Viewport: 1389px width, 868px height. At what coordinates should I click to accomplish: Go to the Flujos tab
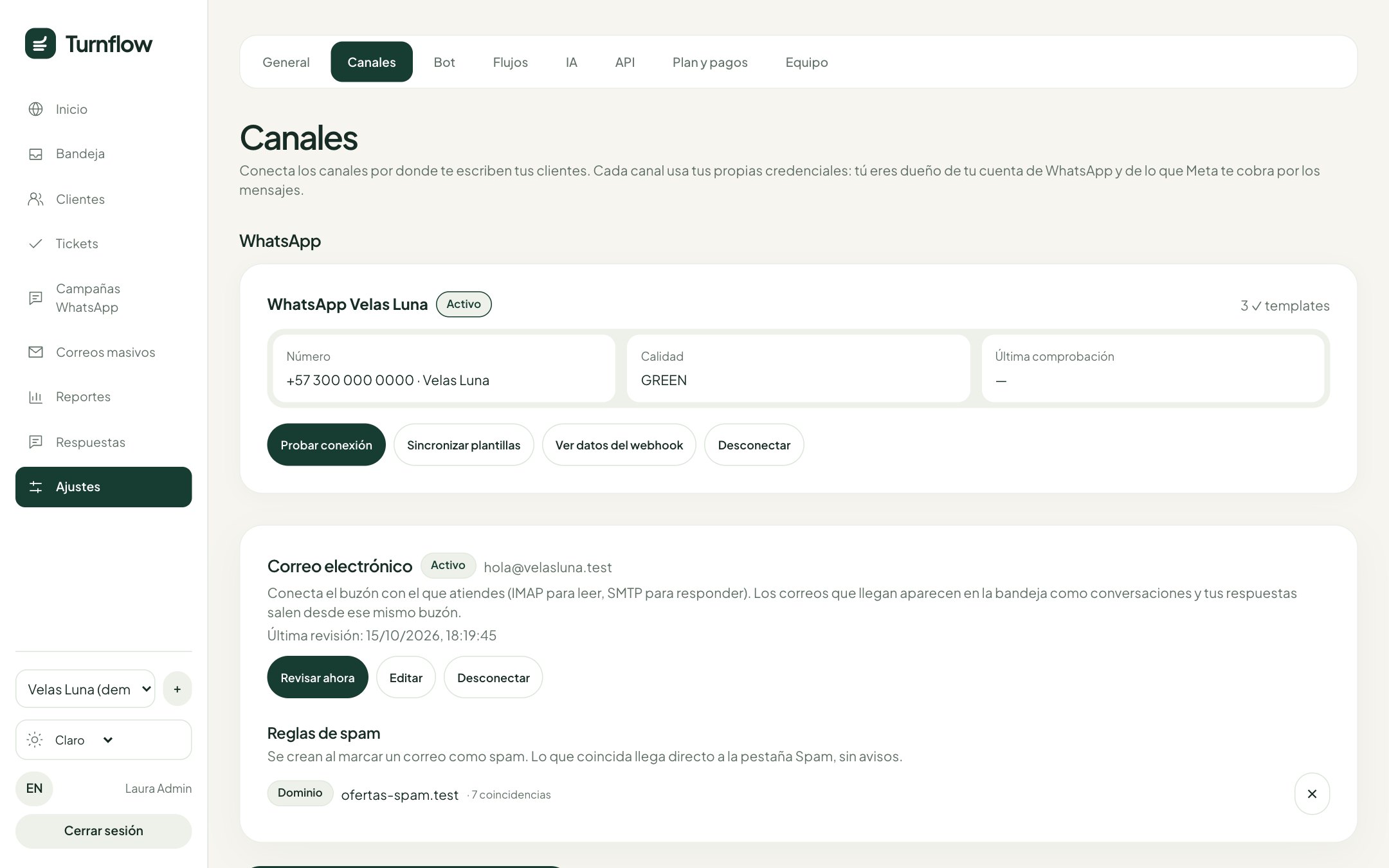[511, 62]
